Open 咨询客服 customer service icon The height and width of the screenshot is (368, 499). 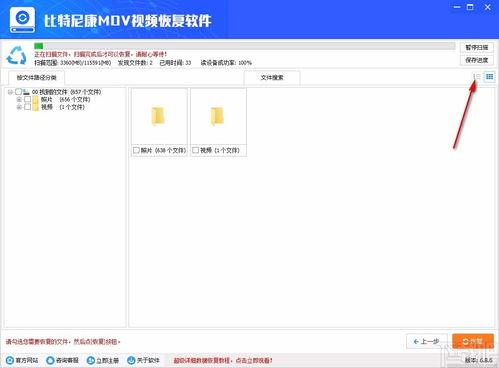50,360
